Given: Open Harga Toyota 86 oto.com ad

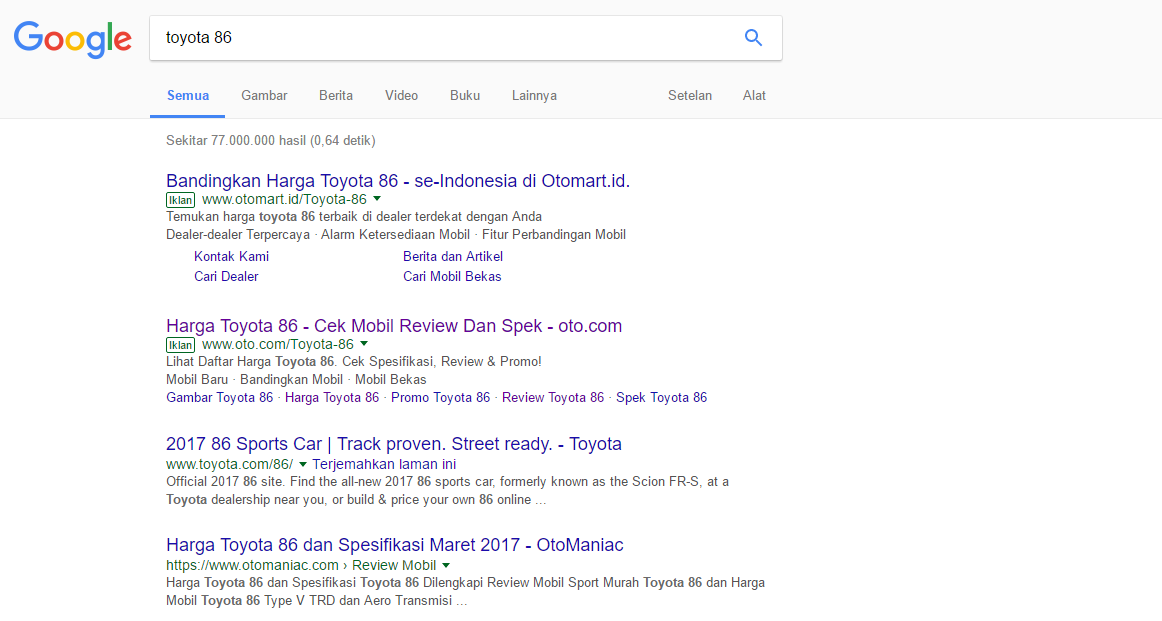Looking at the screenshot, I should click(394, 326).
